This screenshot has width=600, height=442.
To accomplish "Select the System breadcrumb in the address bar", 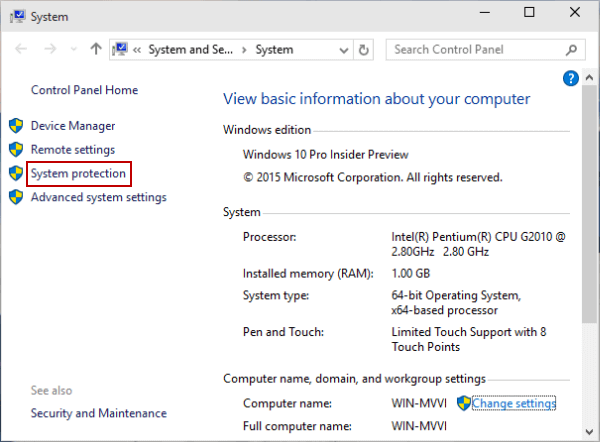I will point(274,49).
